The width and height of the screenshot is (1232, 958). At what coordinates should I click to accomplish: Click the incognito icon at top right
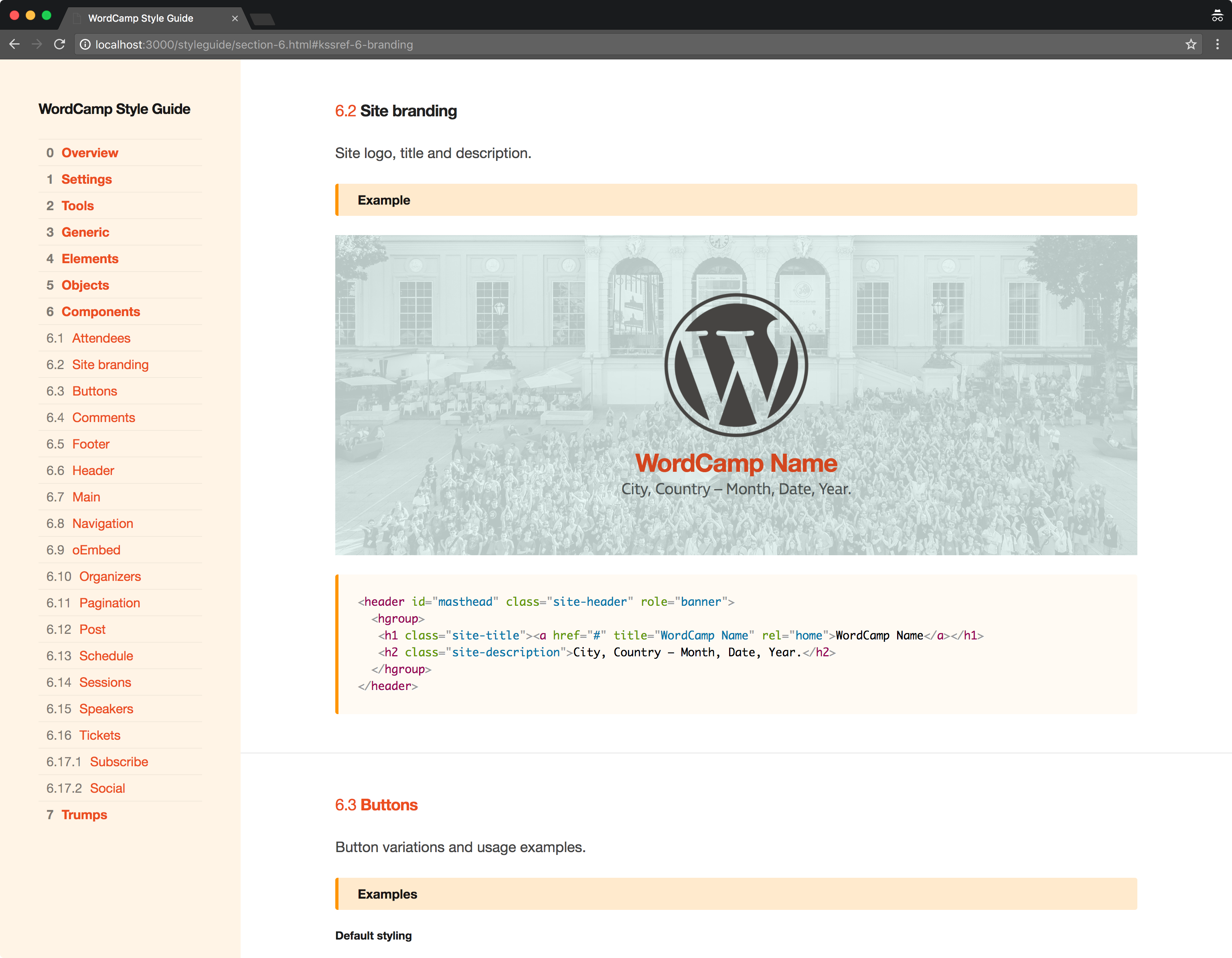pos(1217,16)
